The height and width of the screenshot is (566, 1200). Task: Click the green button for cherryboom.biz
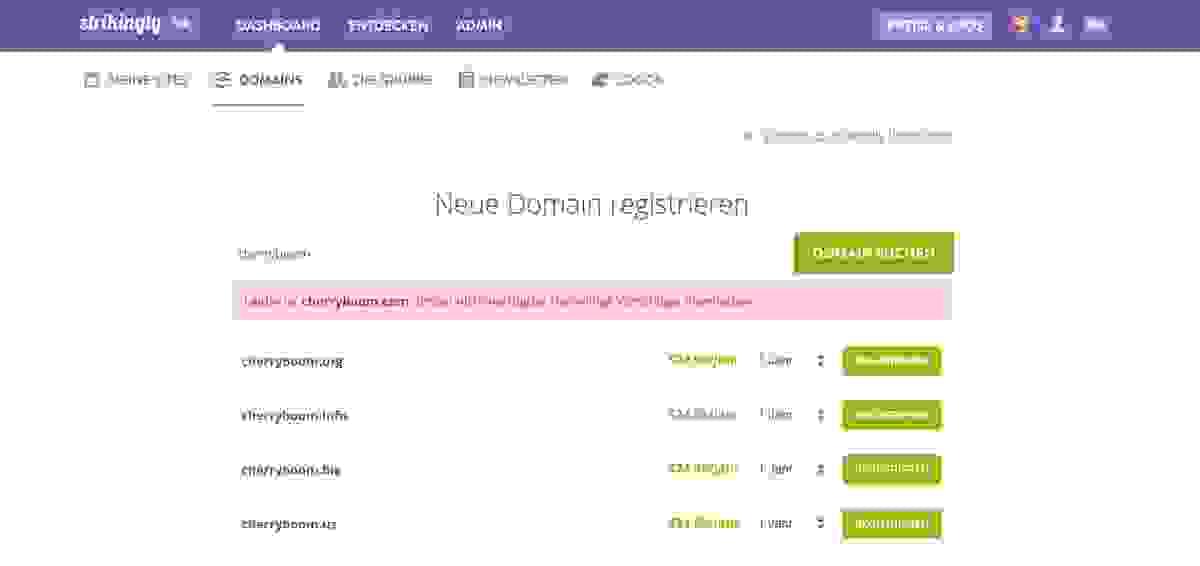(x=892, y=469)
